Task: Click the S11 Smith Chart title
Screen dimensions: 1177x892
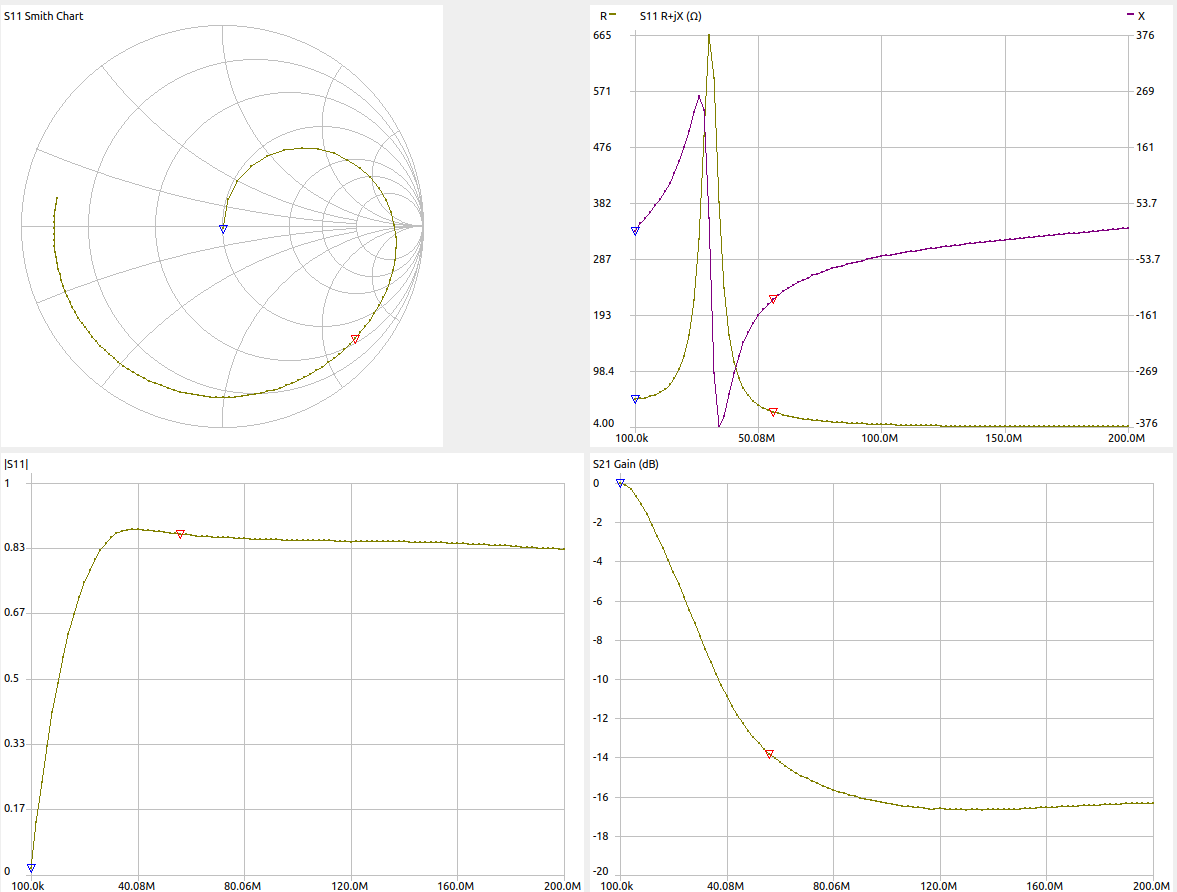Action: 43,16
